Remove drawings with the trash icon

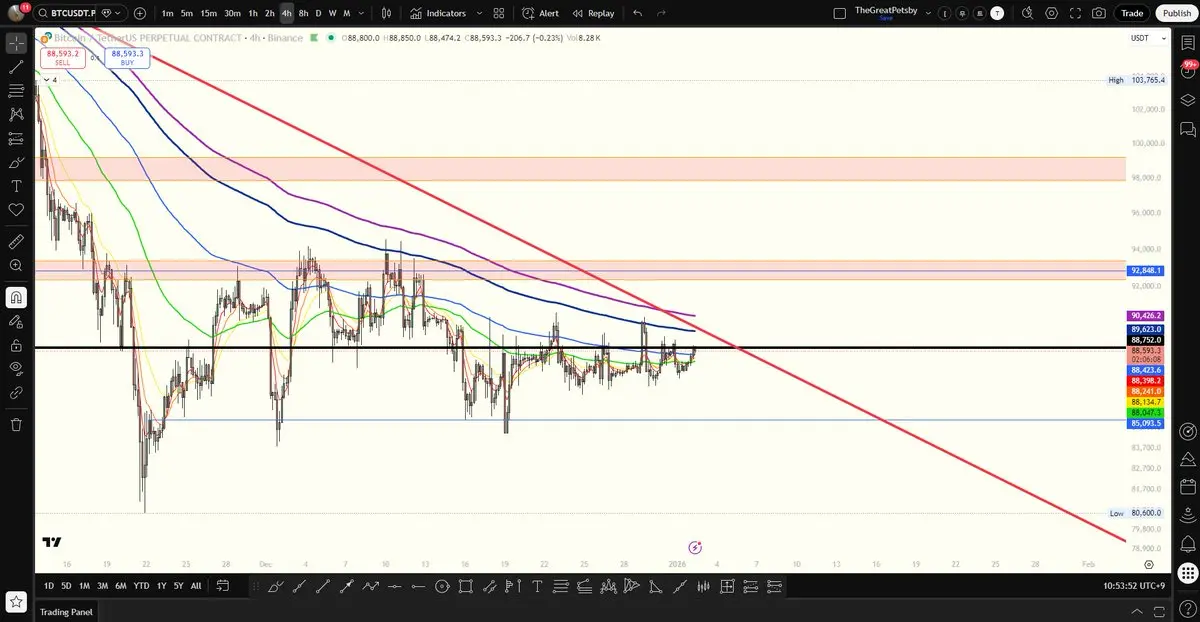coord(16,424)
